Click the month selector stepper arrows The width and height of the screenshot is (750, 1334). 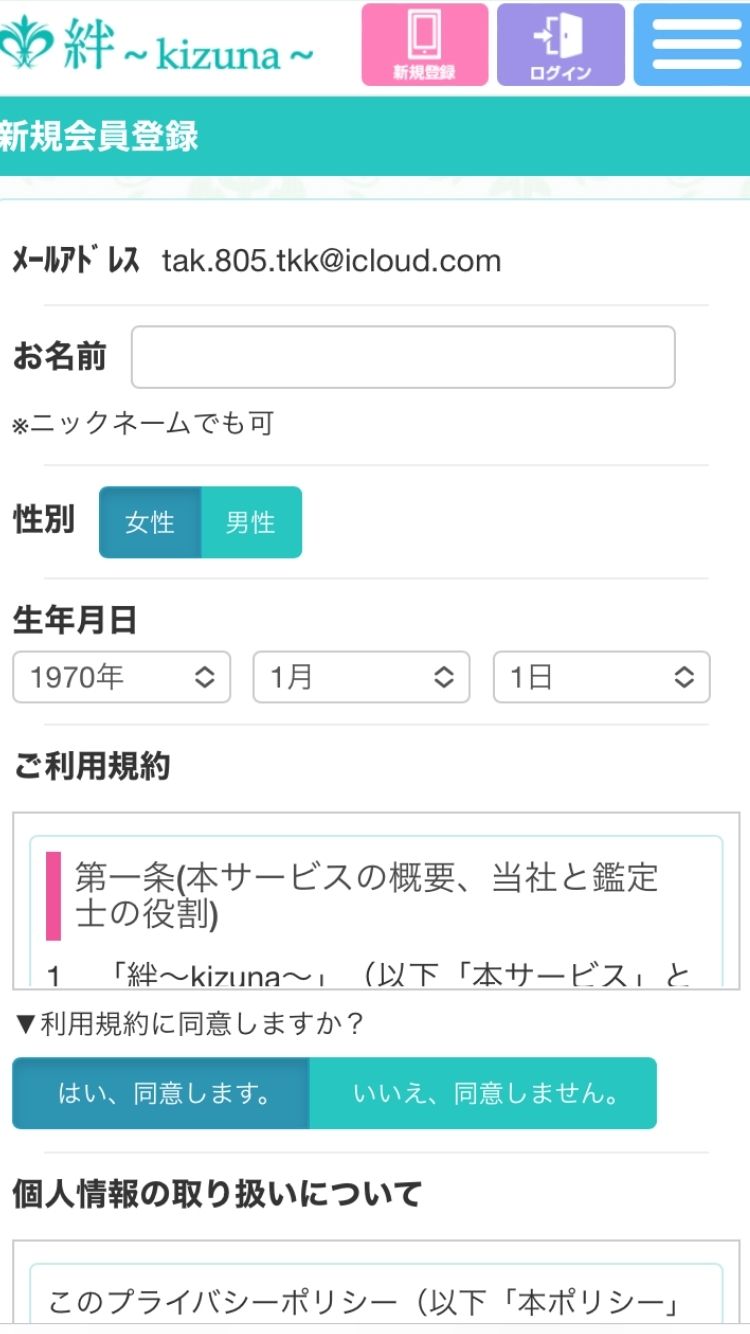coord(444,678)
